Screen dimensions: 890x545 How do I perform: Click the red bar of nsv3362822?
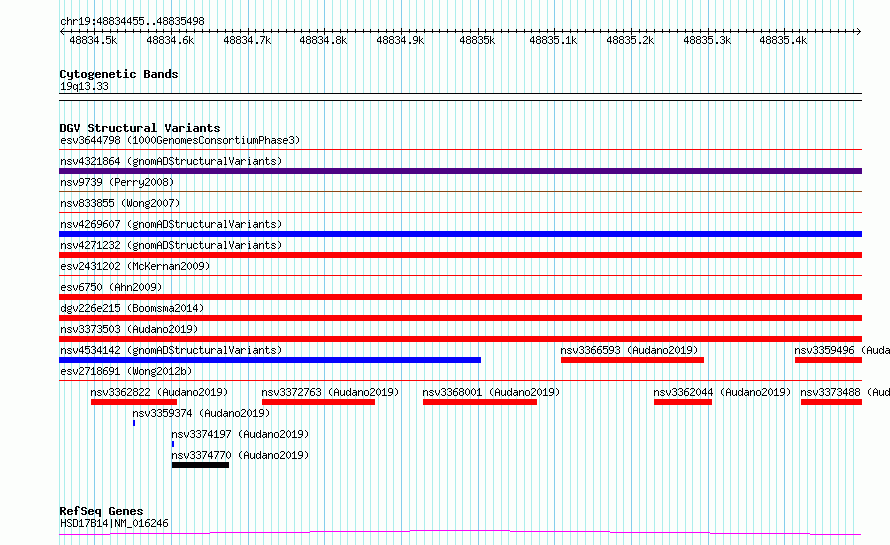coord(134,402)
